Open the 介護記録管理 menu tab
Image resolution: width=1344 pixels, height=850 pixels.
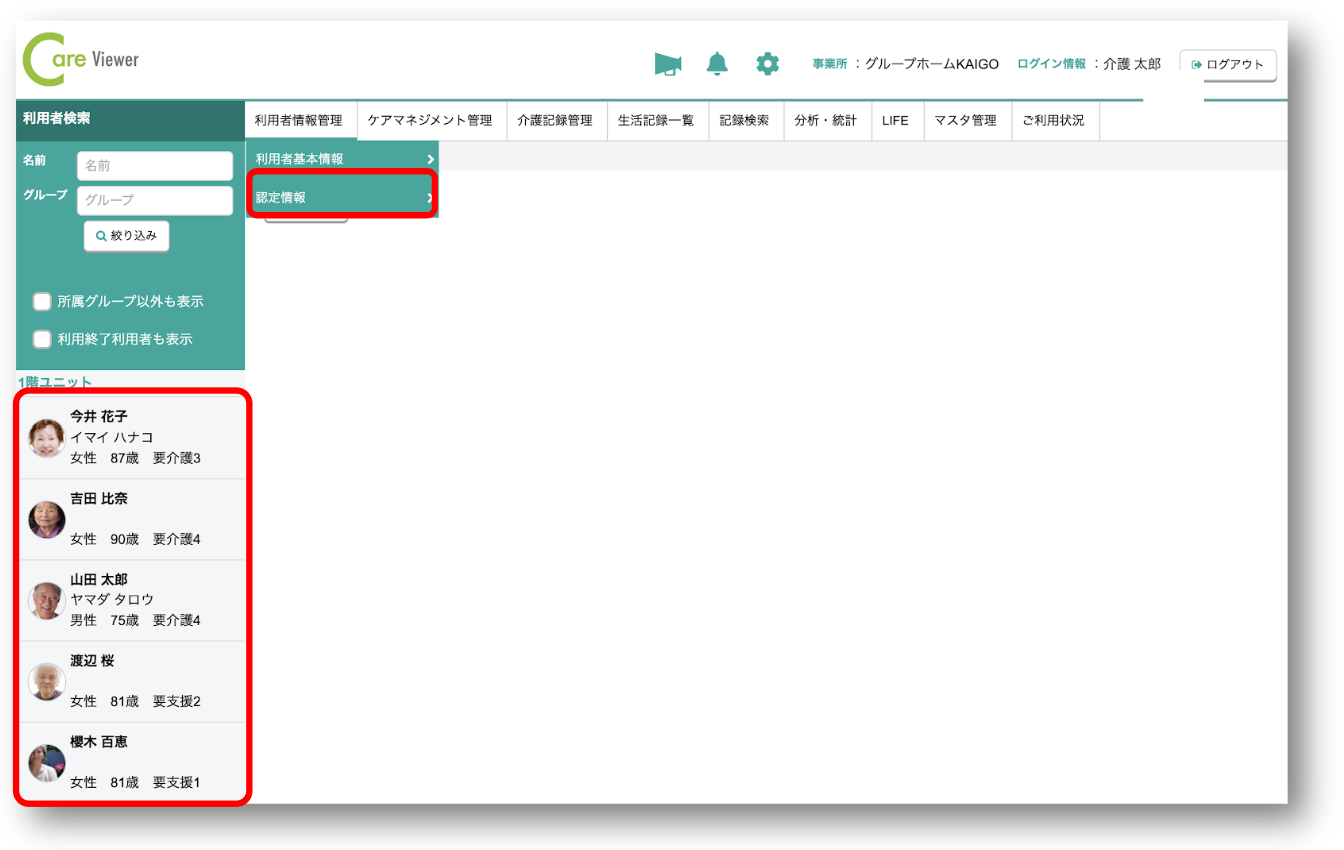pos(555,120)
